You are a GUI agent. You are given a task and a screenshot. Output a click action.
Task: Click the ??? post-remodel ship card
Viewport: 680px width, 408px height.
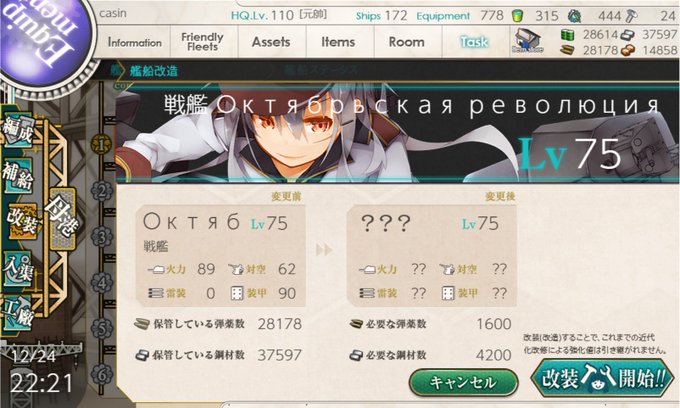tap(432, 256)
